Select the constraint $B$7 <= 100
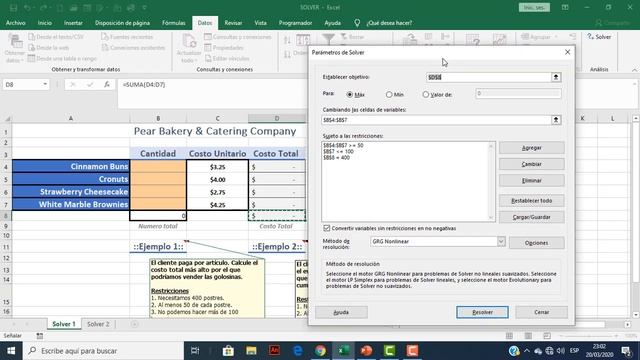This screenshot has height=360, width=640. click(338, 151)
